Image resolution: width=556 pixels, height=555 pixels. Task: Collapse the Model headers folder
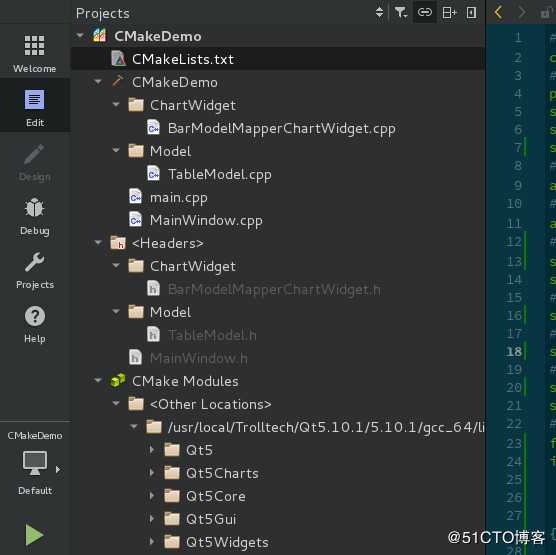point(116,311)
